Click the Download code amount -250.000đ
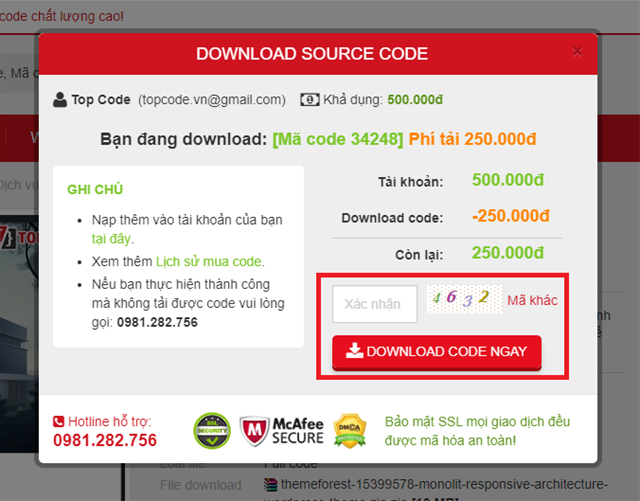The image size is (640, 501). (511, 216)
